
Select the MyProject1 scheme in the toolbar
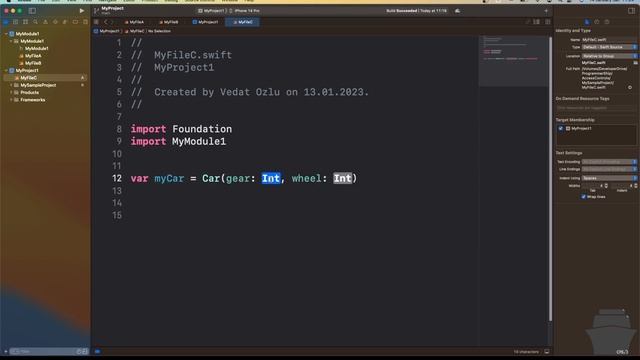coord(212,11)
